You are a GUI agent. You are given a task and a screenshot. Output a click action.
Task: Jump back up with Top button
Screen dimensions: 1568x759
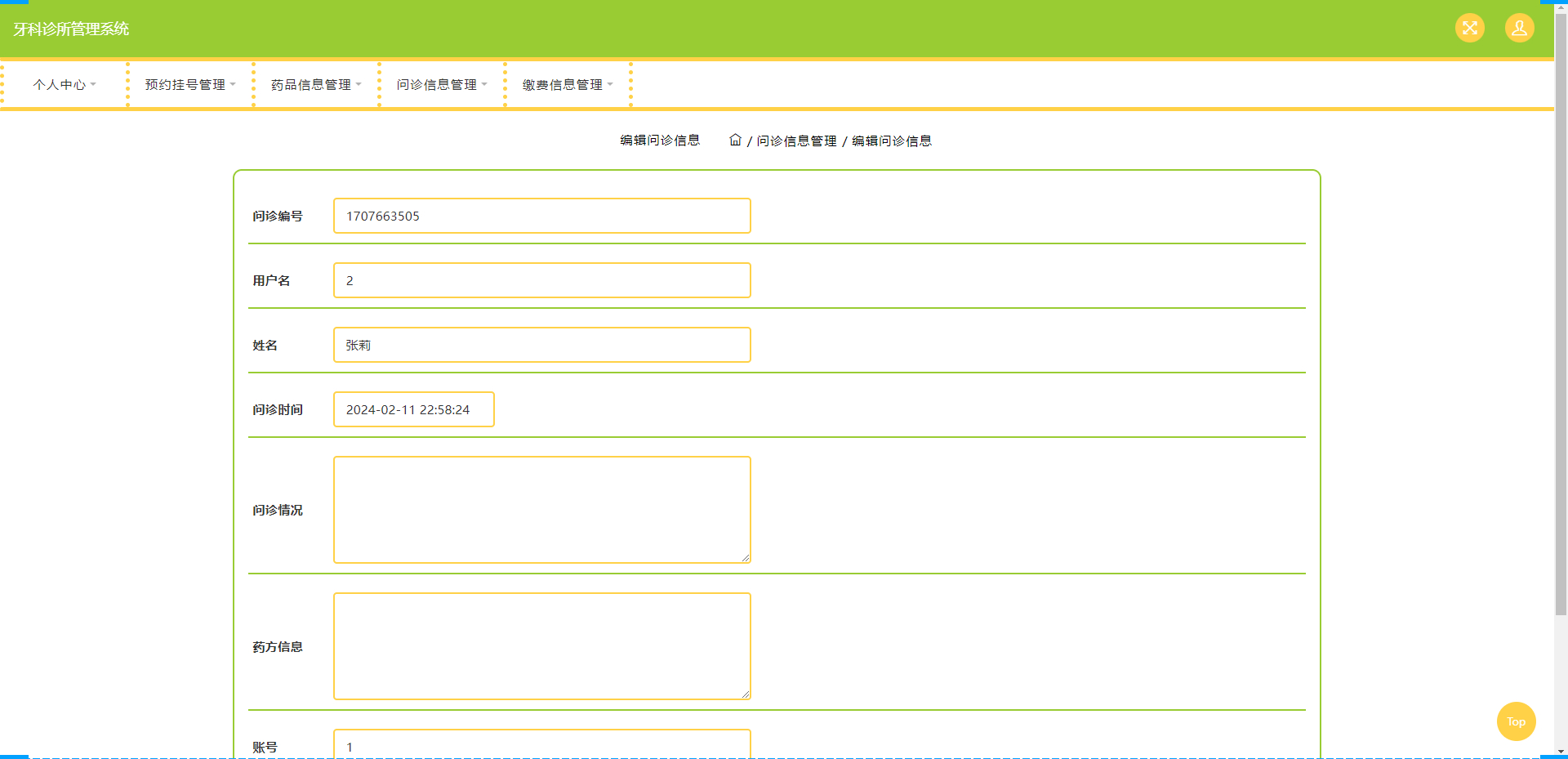pyautogui.click(x=1516, y=721)
